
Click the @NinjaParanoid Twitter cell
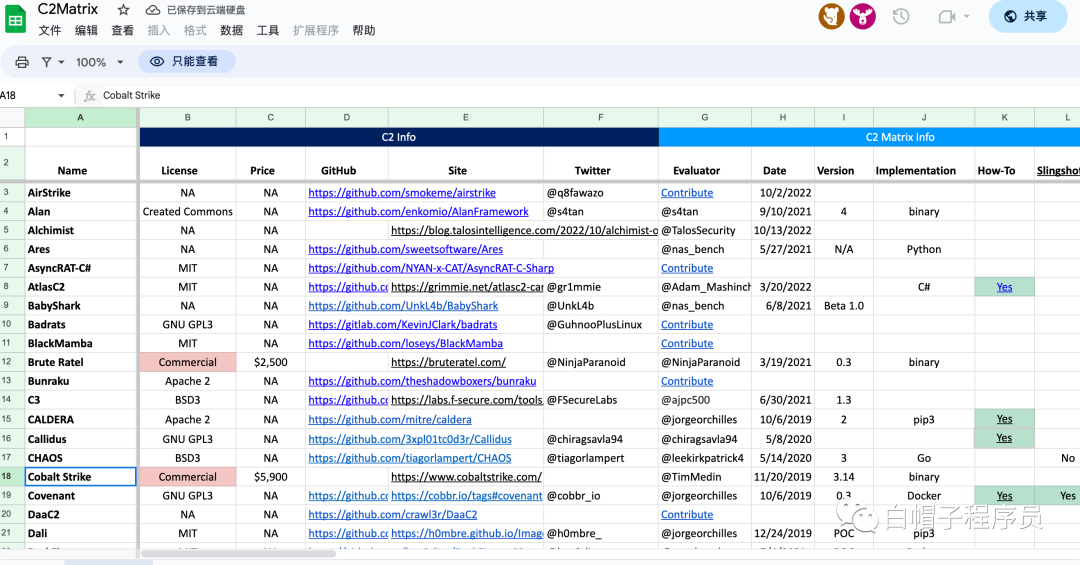click(601, 362)
